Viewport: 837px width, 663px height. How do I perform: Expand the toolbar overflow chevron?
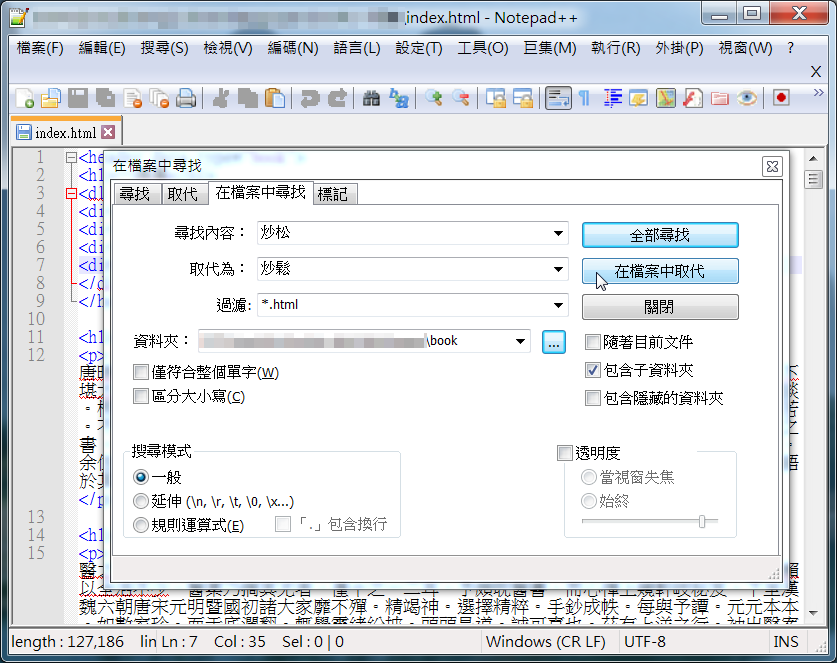818,93
